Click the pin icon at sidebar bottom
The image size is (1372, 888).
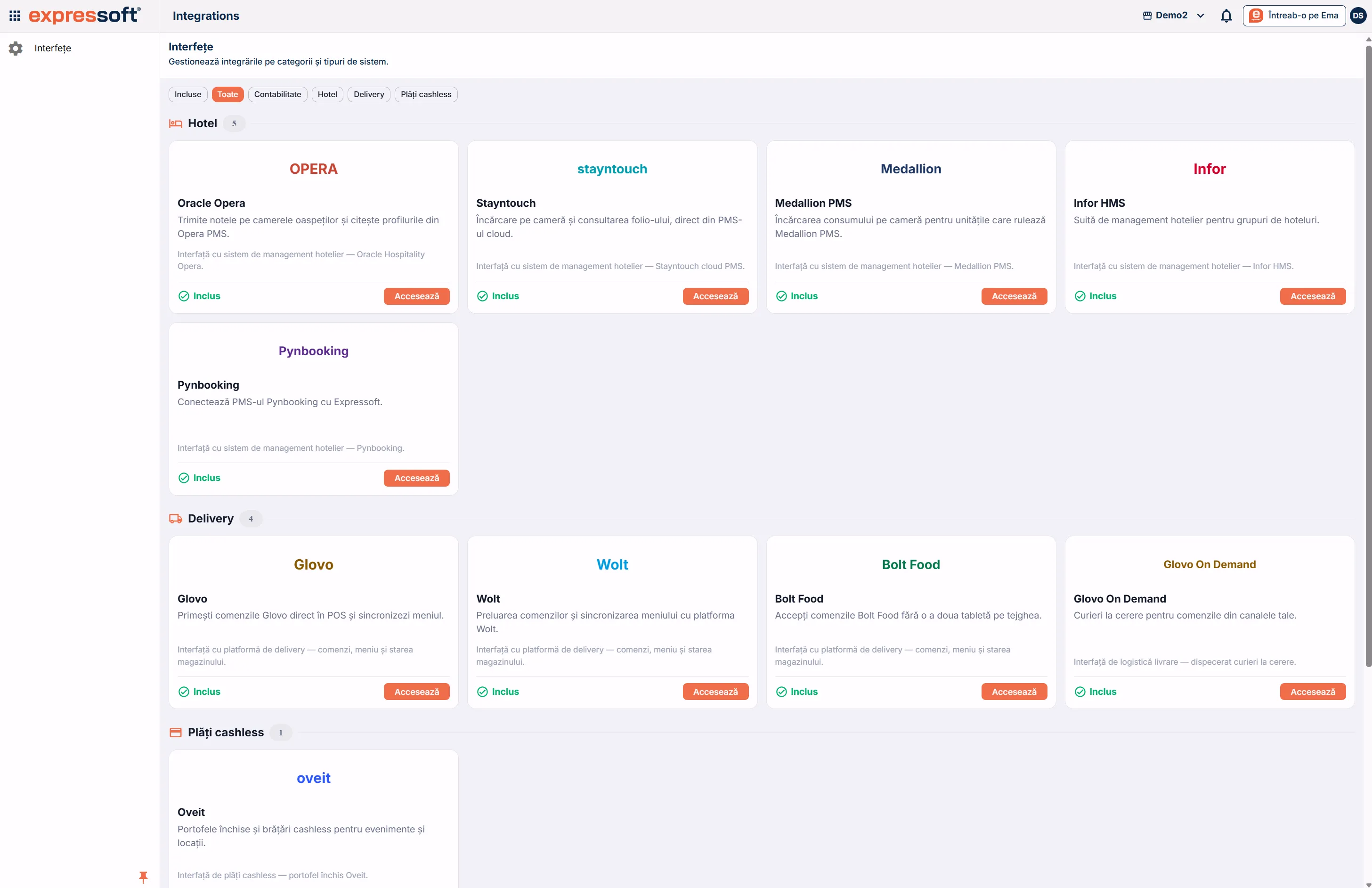144,877
